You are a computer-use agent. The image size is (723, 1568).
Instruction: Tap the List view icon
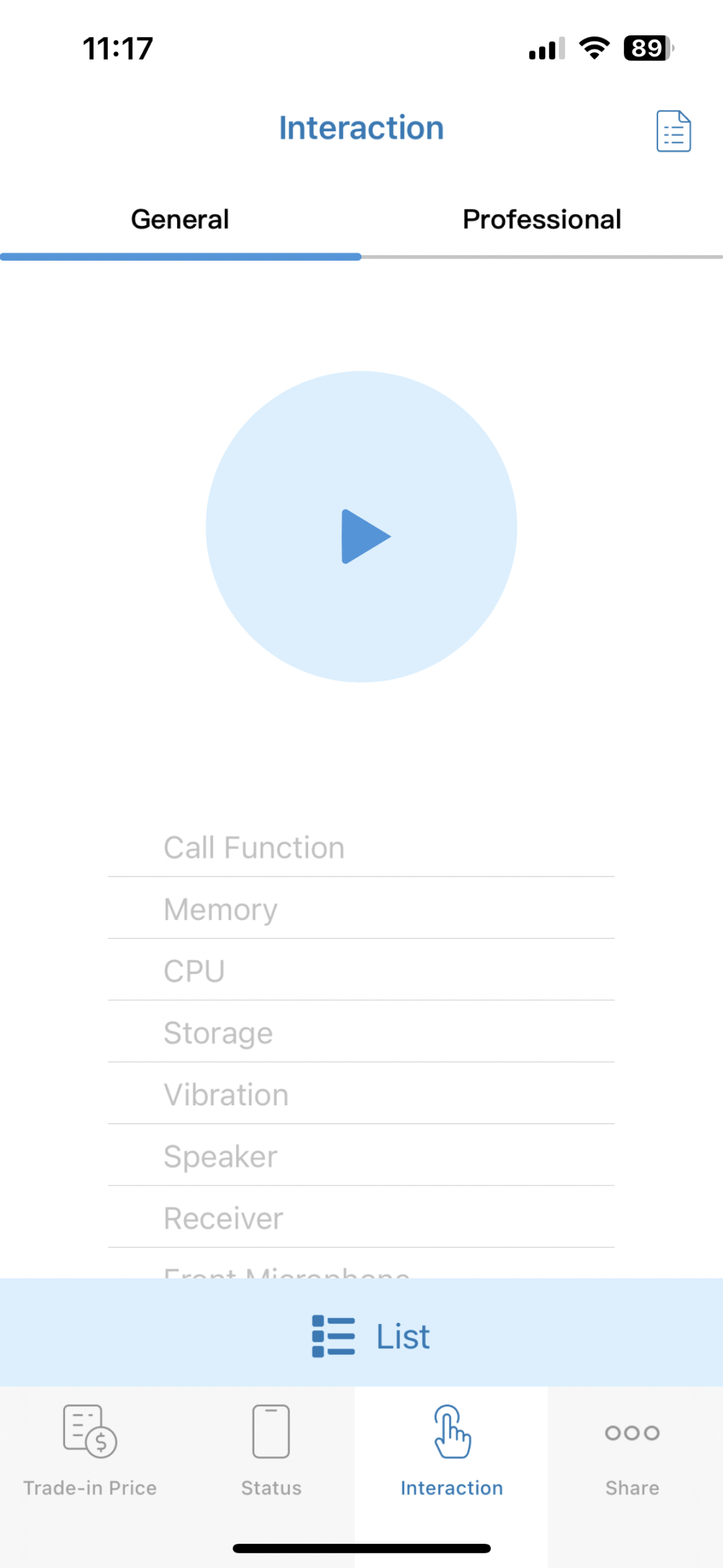[x=333, y=1335]
